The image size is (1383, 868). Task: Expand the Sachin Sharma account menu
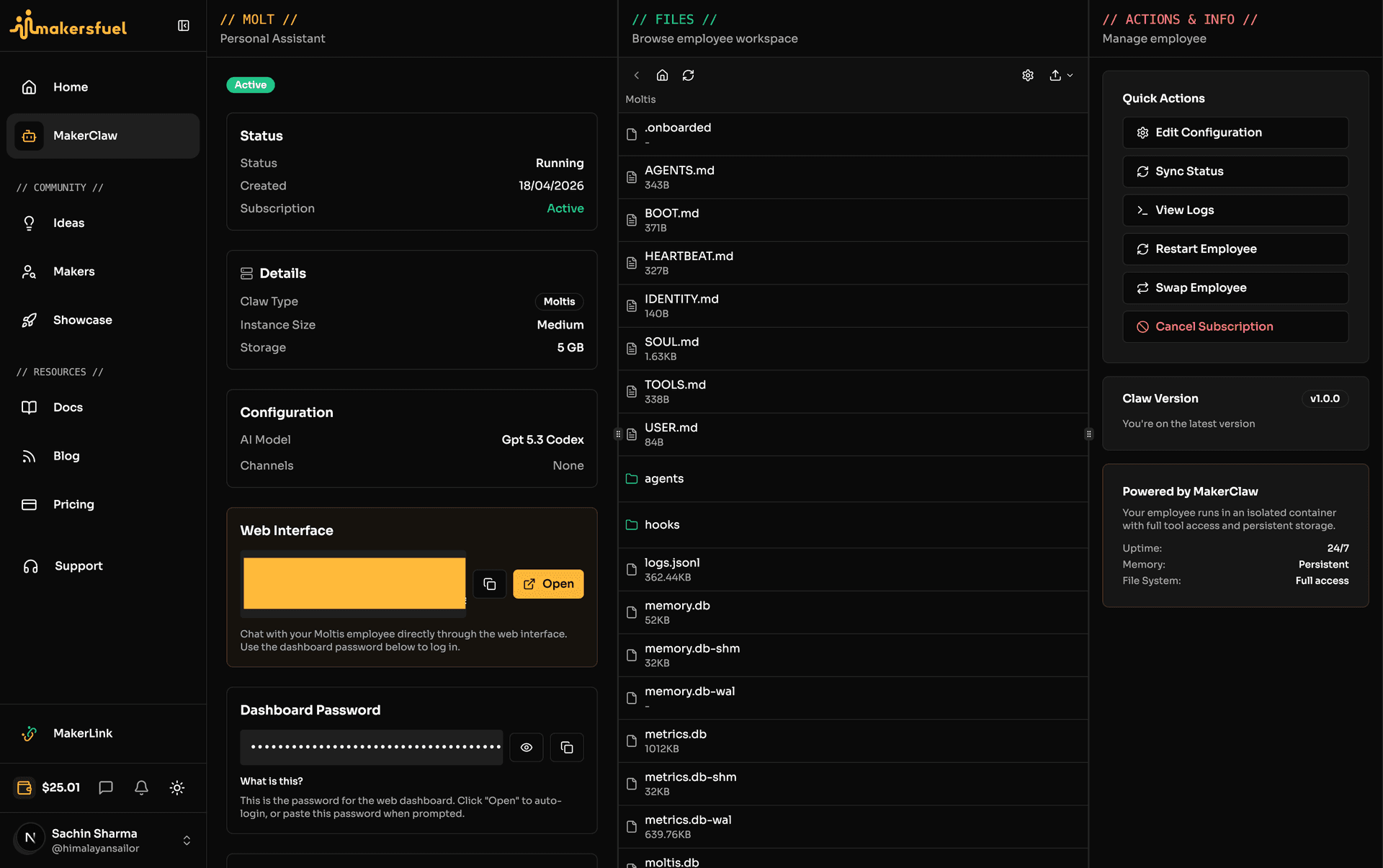pyautogui.click(x=103, y=840)
